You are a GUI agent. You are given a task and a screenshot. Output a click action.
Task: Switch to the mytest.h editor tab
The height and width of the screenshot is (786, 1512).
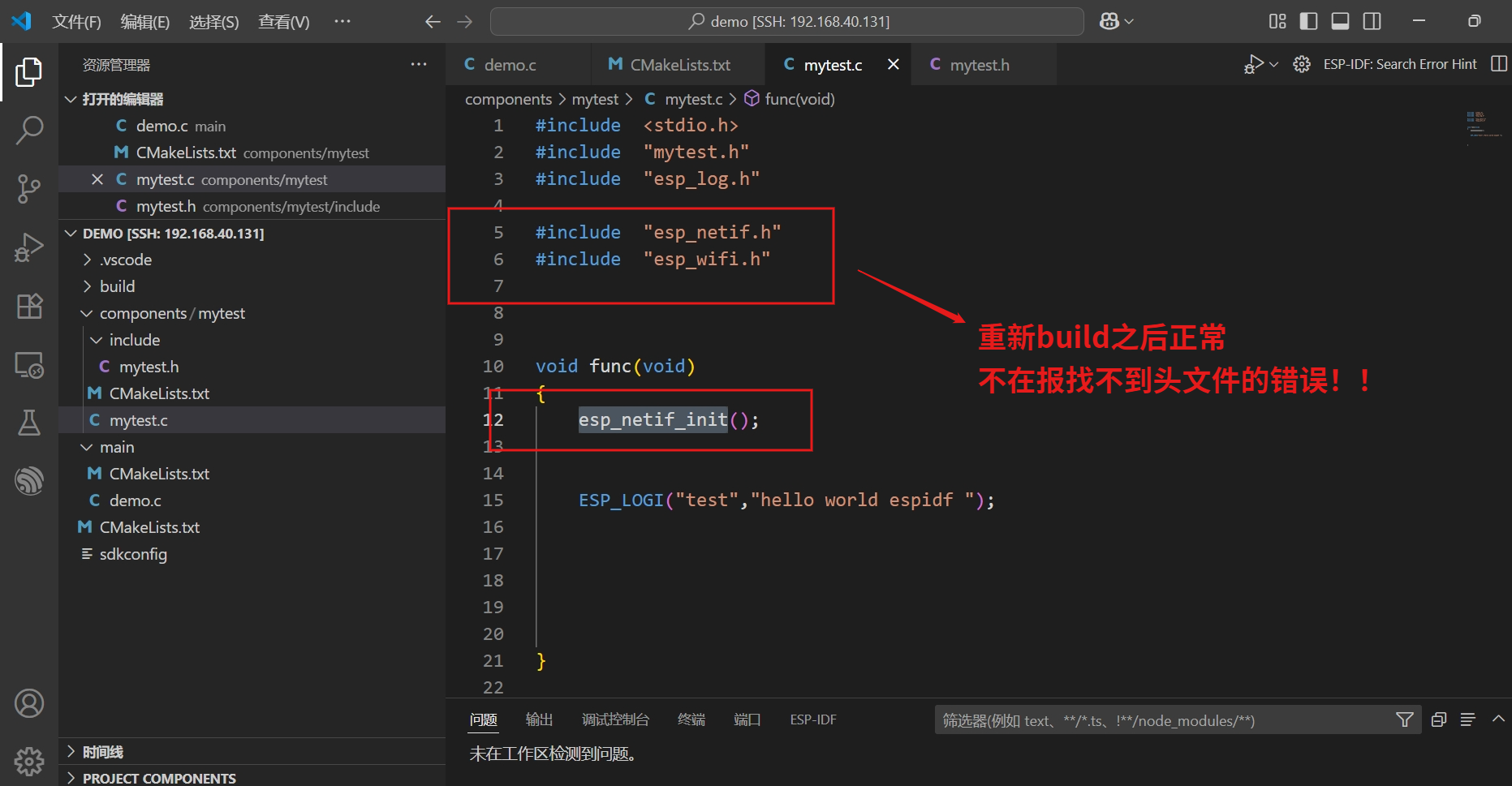click(979, 64)
